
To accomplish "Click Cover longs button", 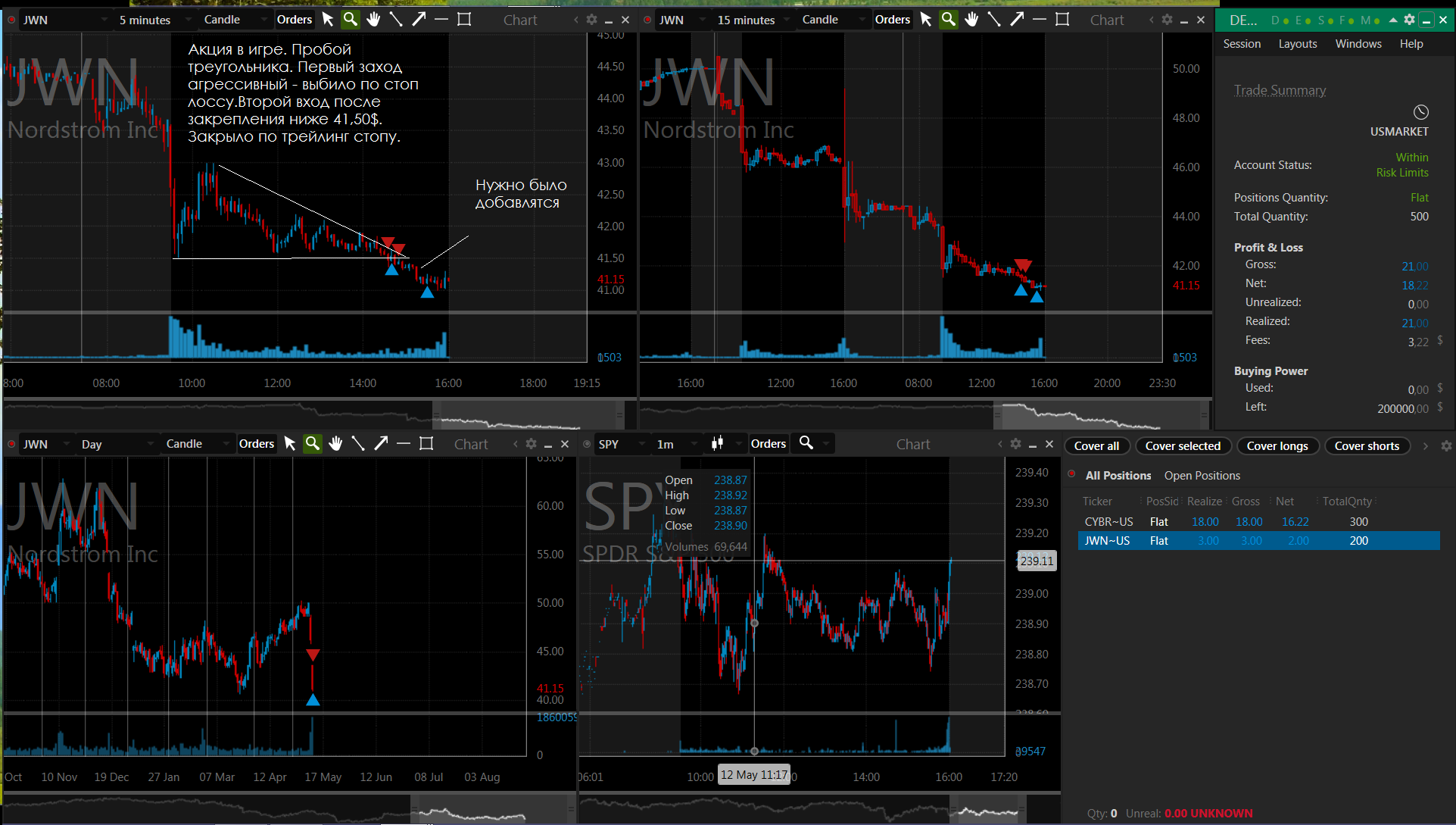I will coord(1277,446).
